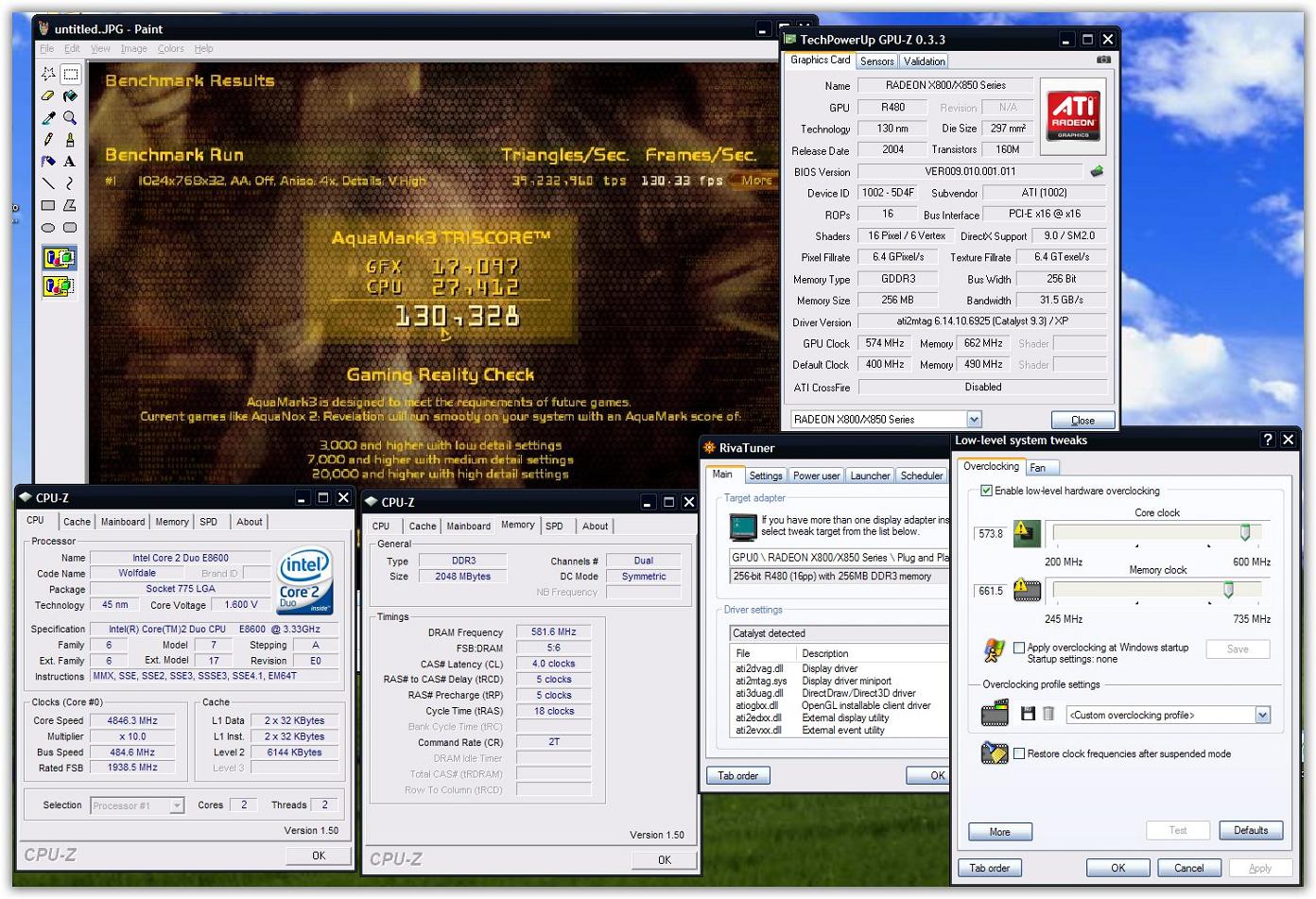Open the Colors menu in Paint

[171, 48]
